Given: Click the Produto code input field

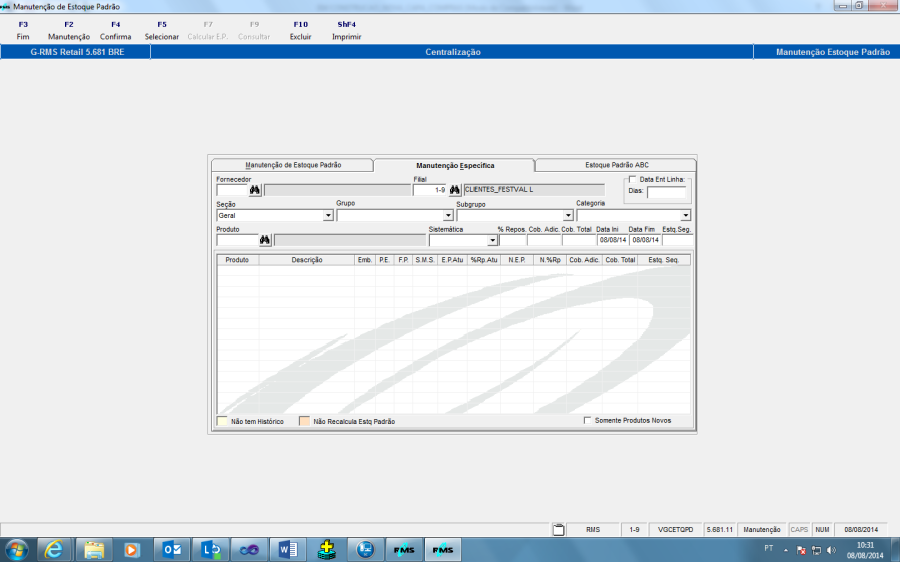Looking at the screenshot, I should click(237, 240).
